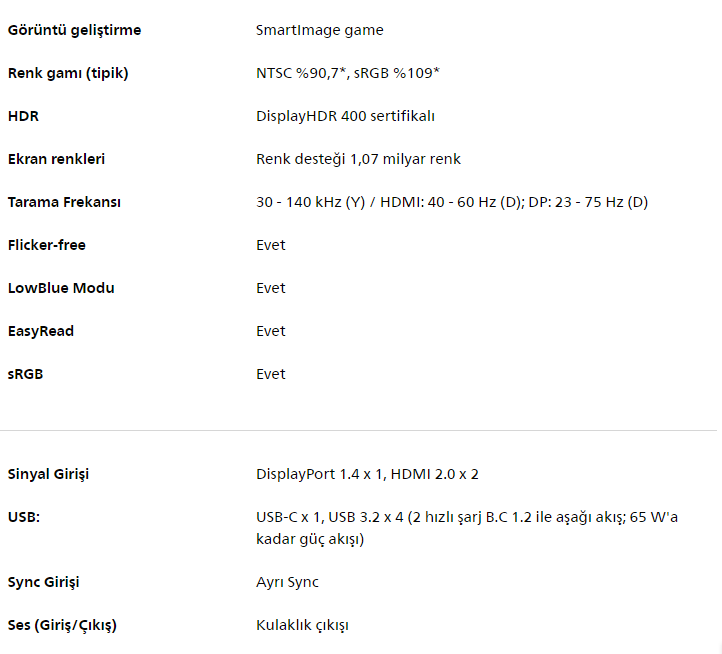Click the Flicker-free label

[47, 245]
